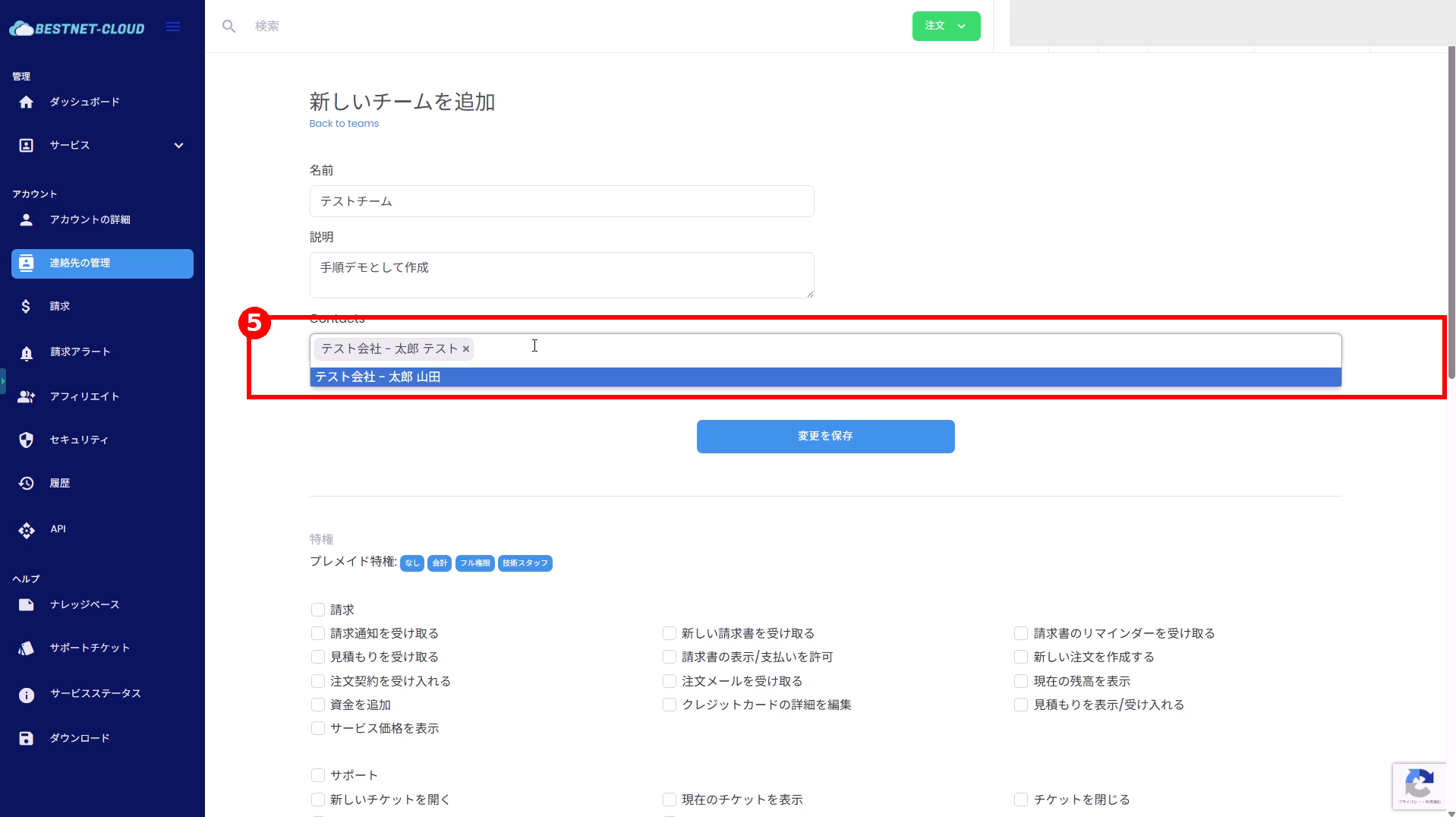This screenshot has width=1456, height=817.
Task: Click the billing alert bell icon
Action: [27, 353]
